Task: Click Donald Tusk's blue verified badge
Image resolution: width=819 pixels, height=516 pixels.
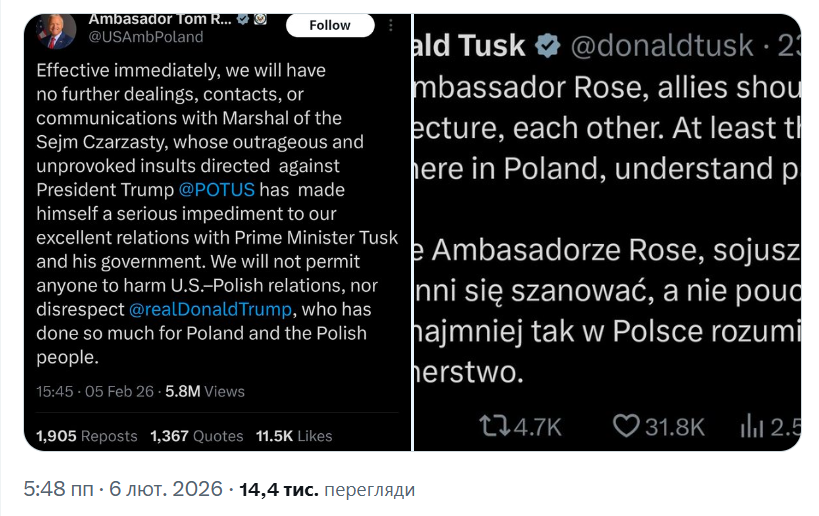Action: [547, 45]
